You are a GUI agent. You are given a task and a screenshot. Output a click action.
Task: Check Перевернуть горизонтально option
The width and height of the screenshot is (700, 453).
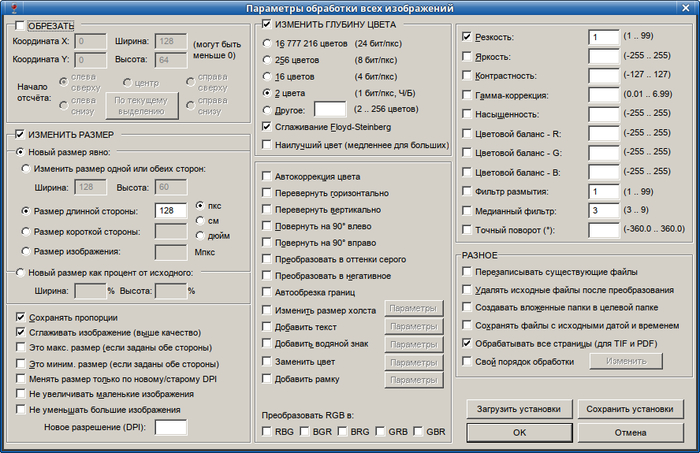pyautogui.click(x=266, y=193)
